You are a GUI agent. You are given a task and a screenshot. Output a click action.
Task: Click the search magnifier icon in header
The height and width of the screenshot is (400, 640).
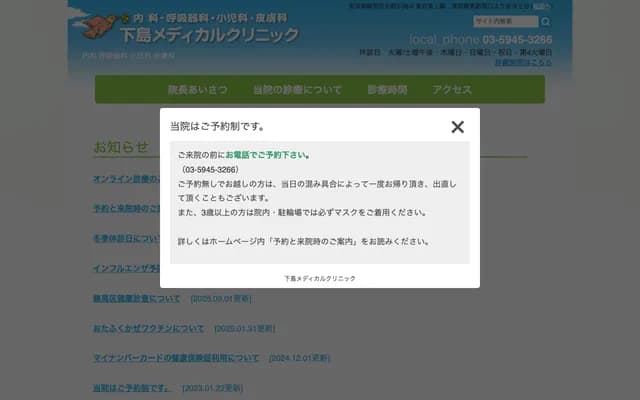click(546, 22)
